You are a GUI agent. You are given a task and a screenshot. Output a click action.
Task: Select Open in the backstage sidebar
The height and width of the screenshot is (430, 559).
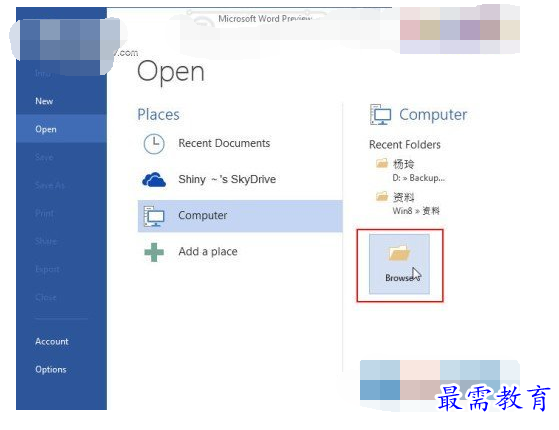[61, 129]
